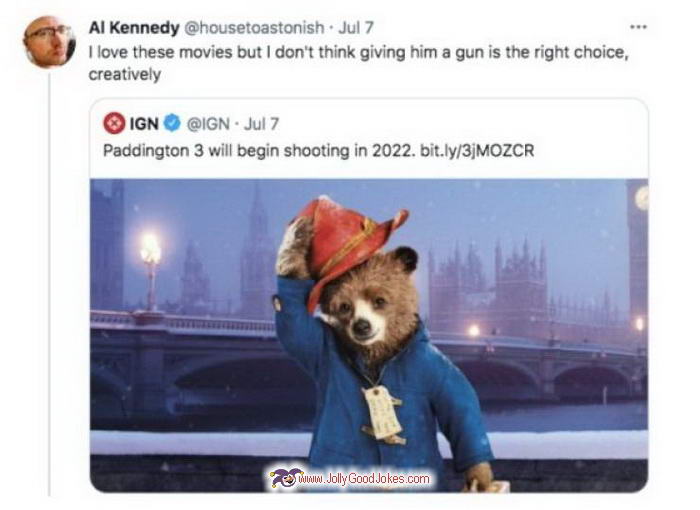Click the Paddington 3 quoted tweet text
The image size is (700, 510).
point(318,150)
